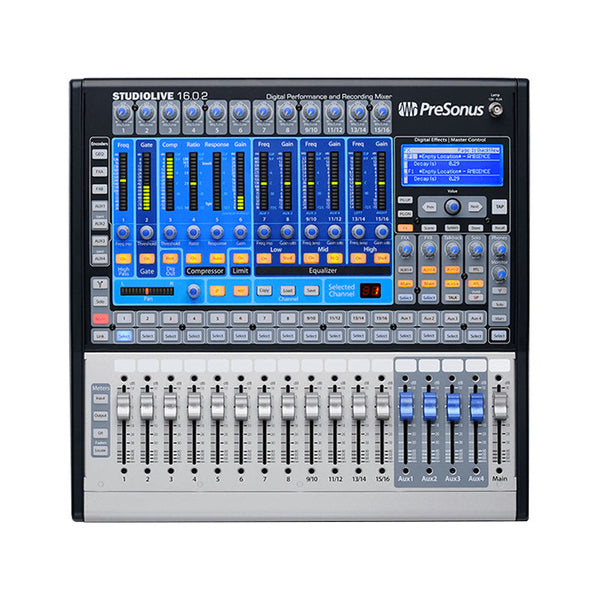This screenshot has width=600, height=600.
Task: Toggle the phase invert button next to the Pan knob
Action: (217, 291)
